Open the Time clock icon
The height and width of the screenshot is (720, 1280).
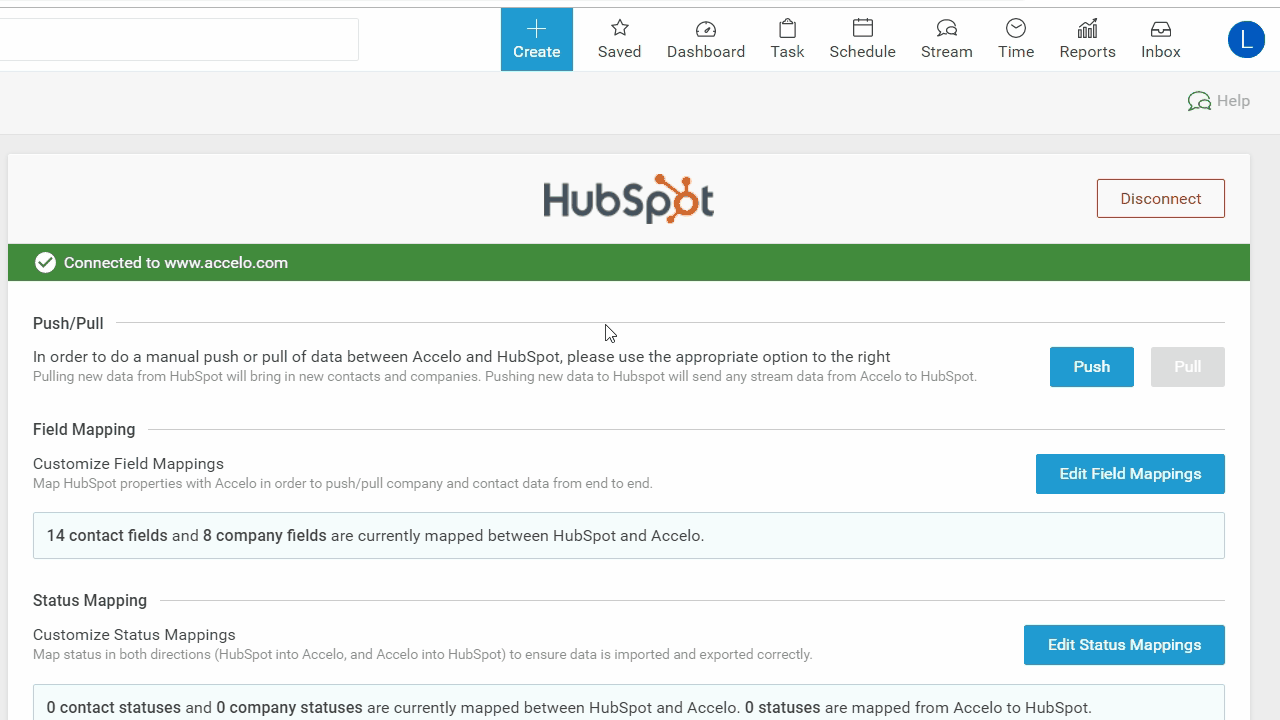[1015, 28]
